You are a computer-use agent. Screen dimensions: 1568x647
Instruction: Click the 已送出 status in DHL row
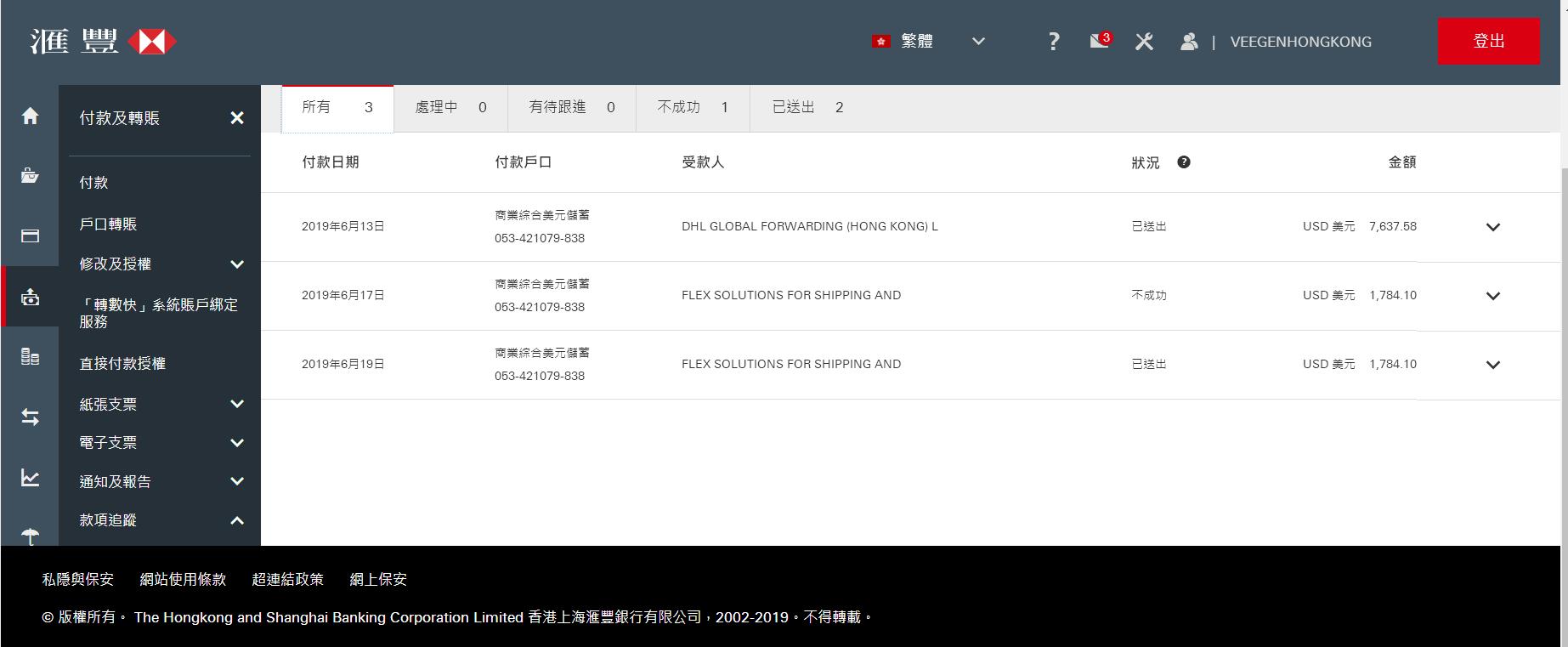point(1148,226)
